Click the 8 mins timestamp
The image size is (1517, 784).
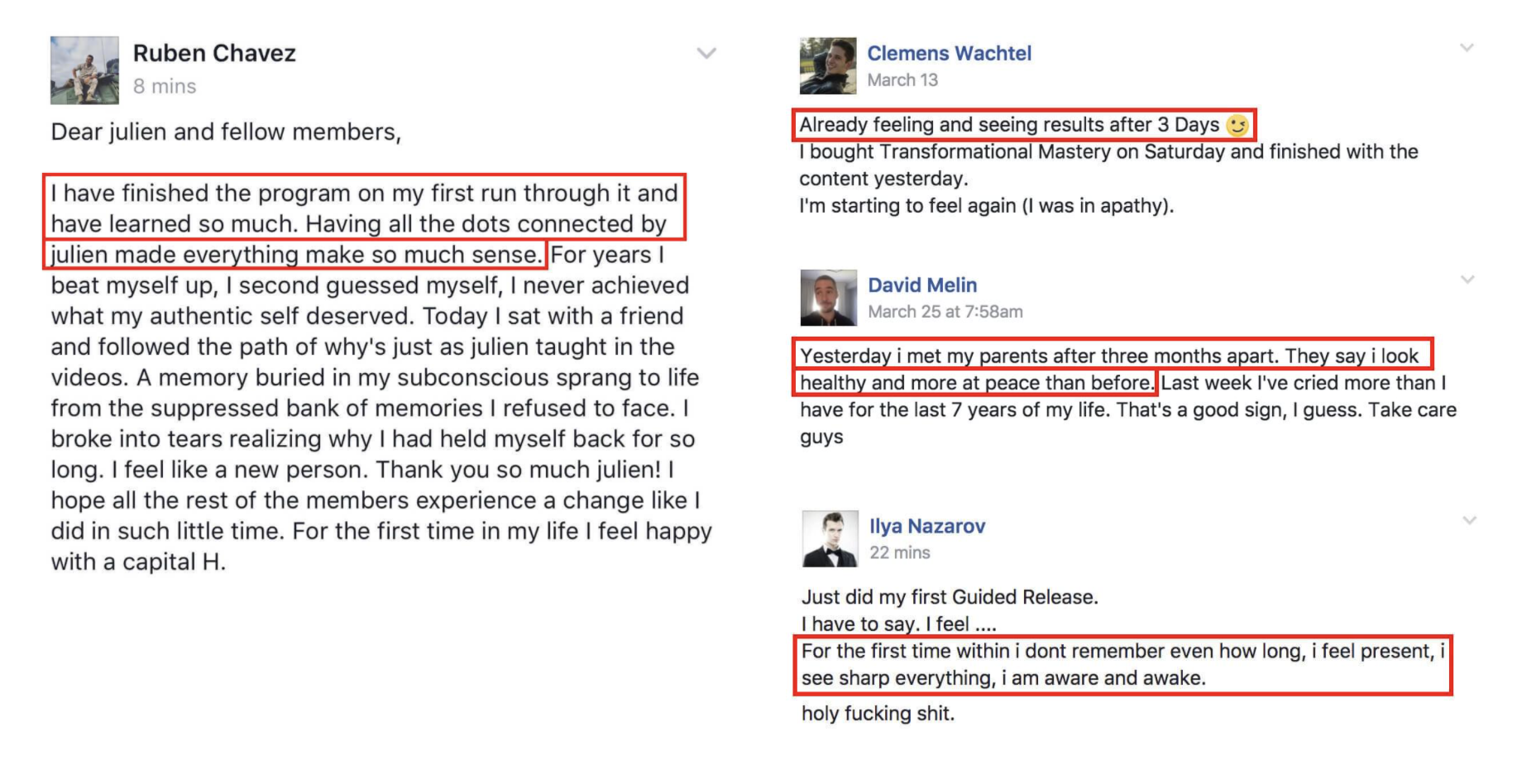click(x=165, y=86)
